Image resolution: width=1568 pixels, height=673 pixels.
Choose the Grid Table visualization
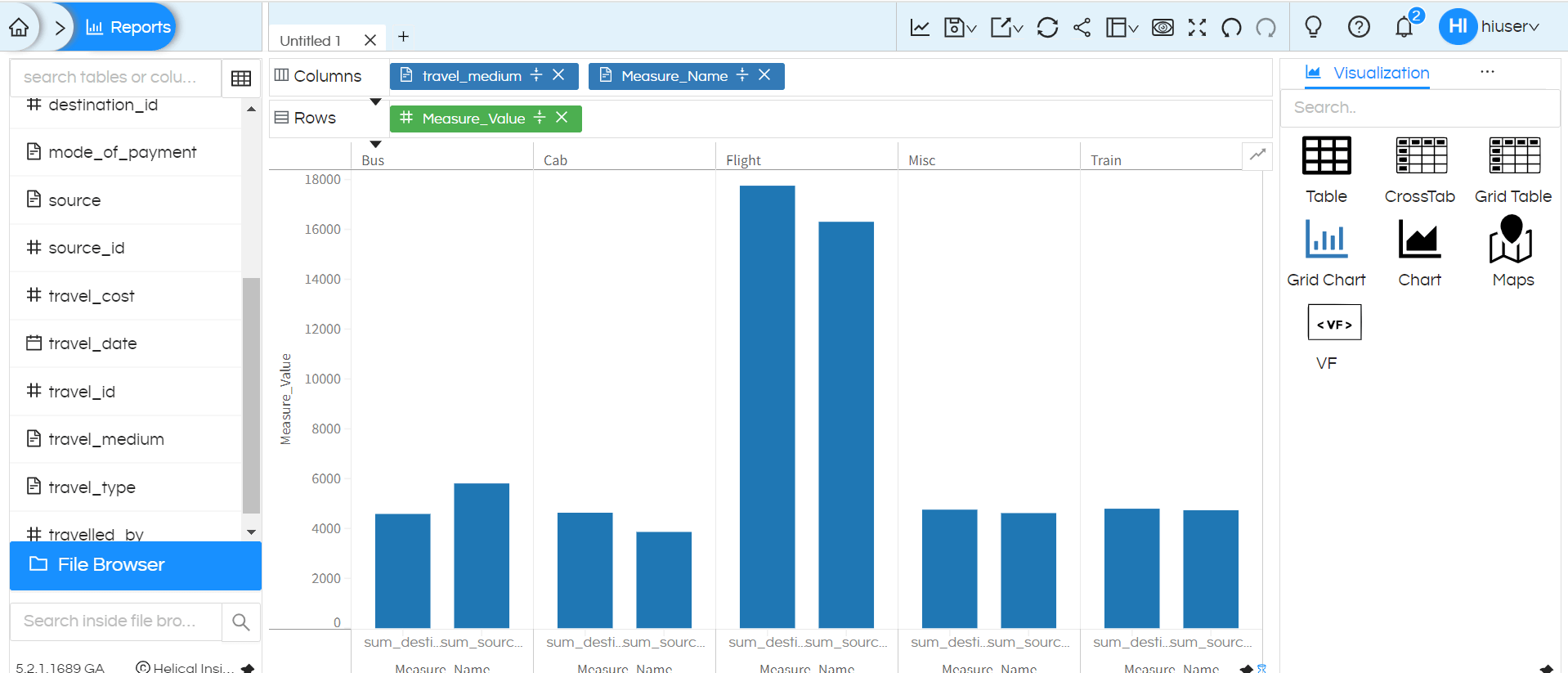click(x=1513, y=170)
